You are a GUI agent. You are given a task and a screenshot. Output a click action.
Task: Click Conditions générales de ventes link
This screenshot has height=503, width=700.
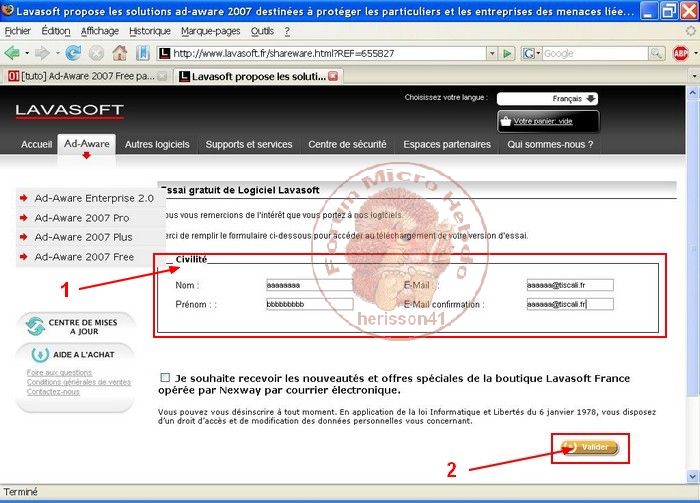[x=79, y=382]
